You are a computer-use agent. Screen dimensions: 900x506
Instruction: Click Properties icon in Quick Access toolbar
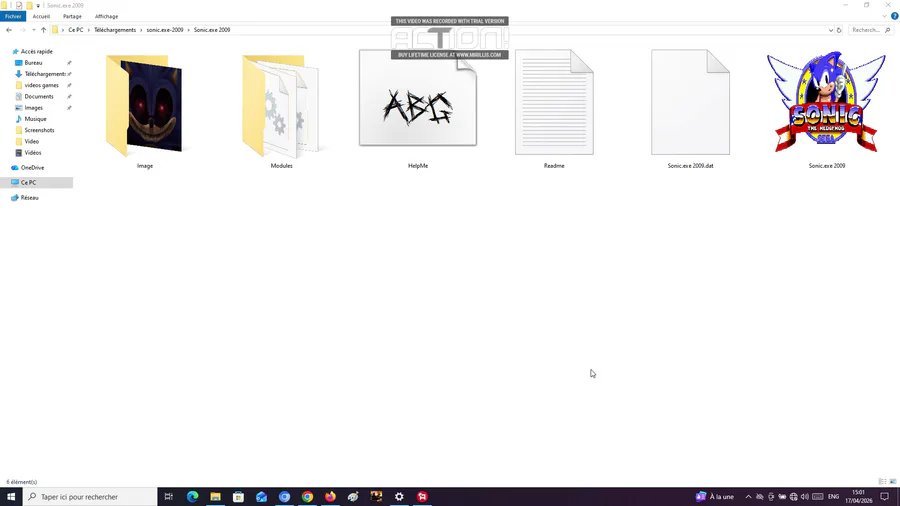click(19, 6)
